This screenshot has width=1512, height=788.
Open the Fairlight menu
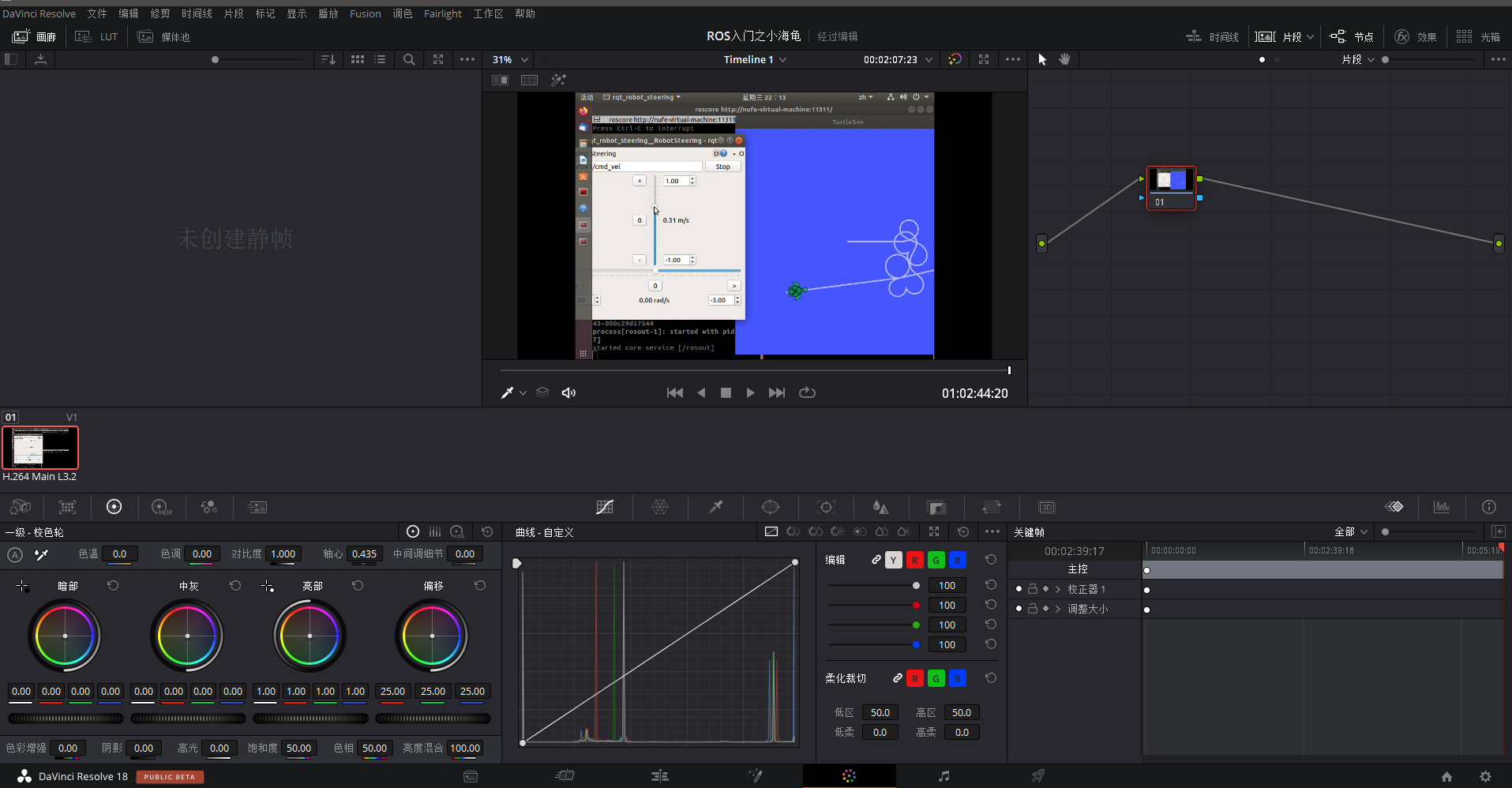[443, 13]
